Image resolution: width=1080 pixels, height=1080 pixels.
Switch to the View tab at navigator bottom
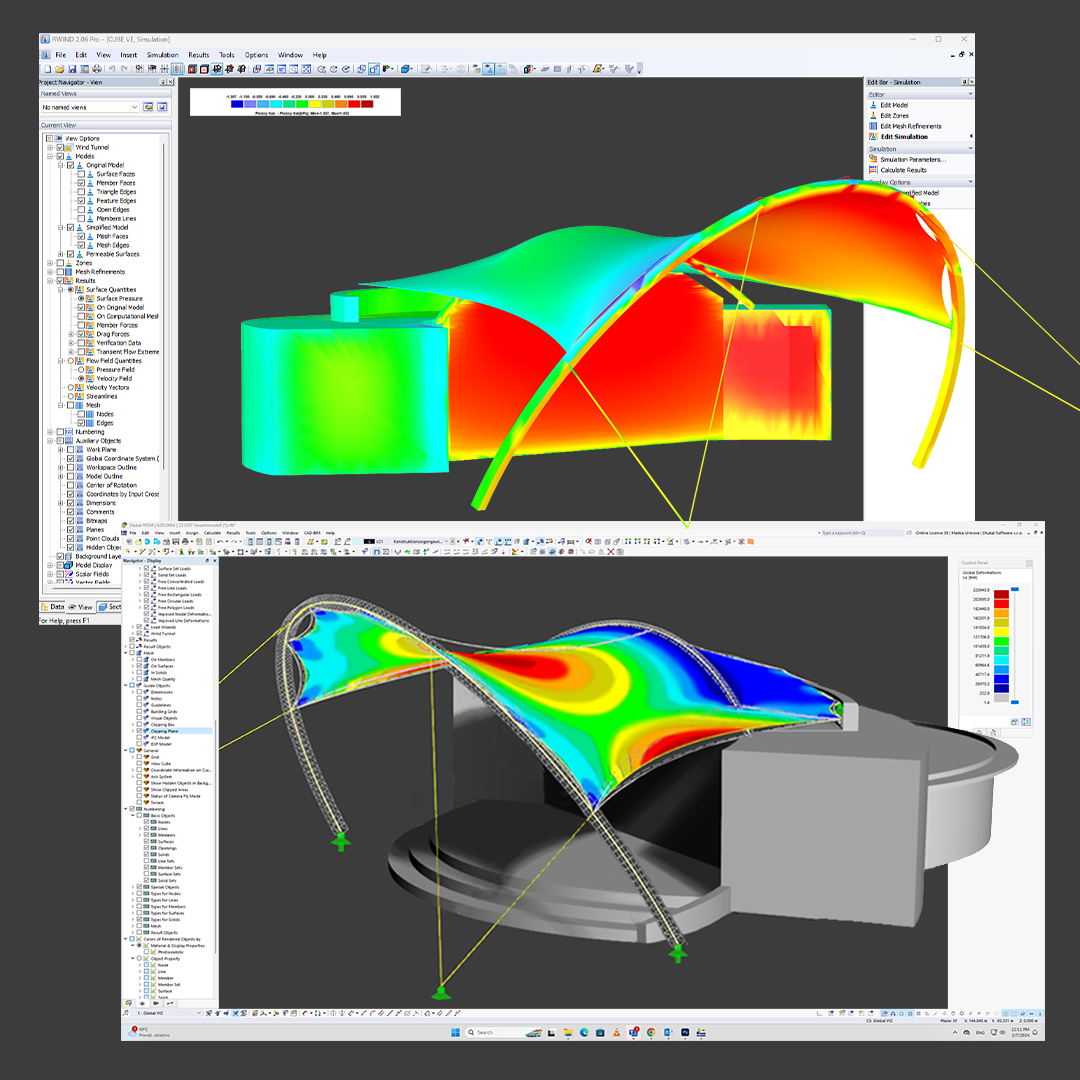[81, 607]
